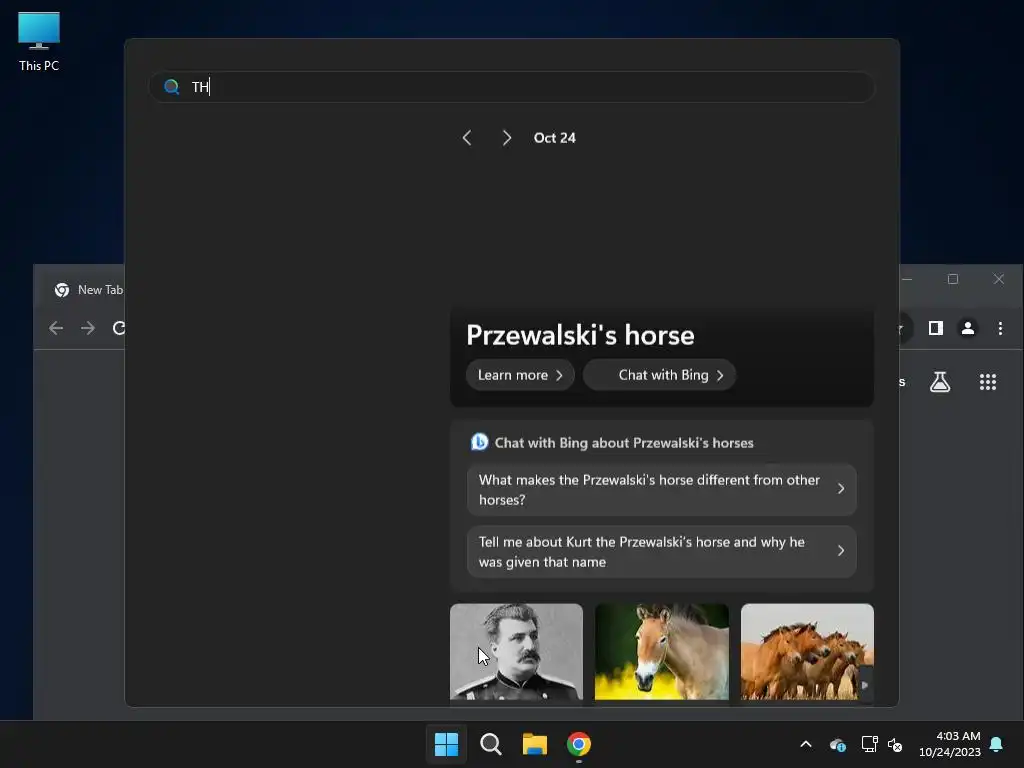Screen dimensions: 1024x768
Task: Open Chrome Labs flask icon
Action: 940,382
